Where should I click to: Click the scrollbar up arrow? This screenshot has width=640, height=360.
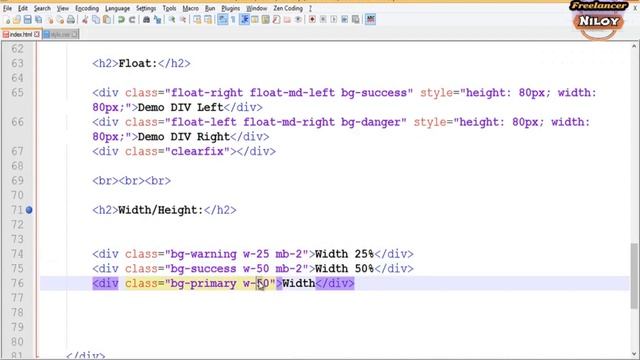pyautogui.click(x=634, y=46)
